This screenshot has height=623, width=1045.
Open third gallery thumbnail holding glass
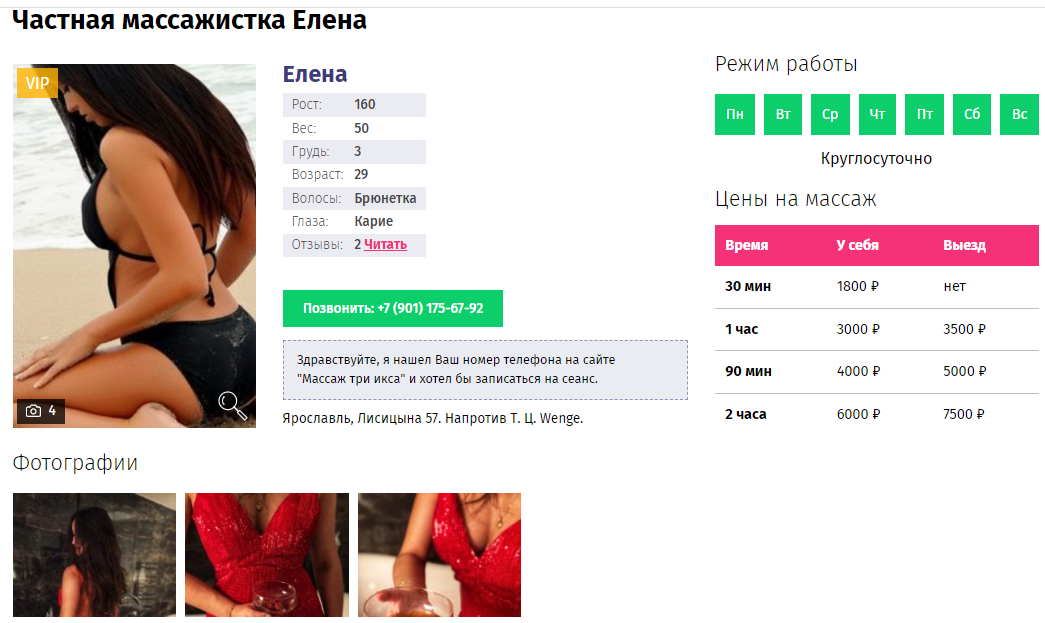(439, 554)
